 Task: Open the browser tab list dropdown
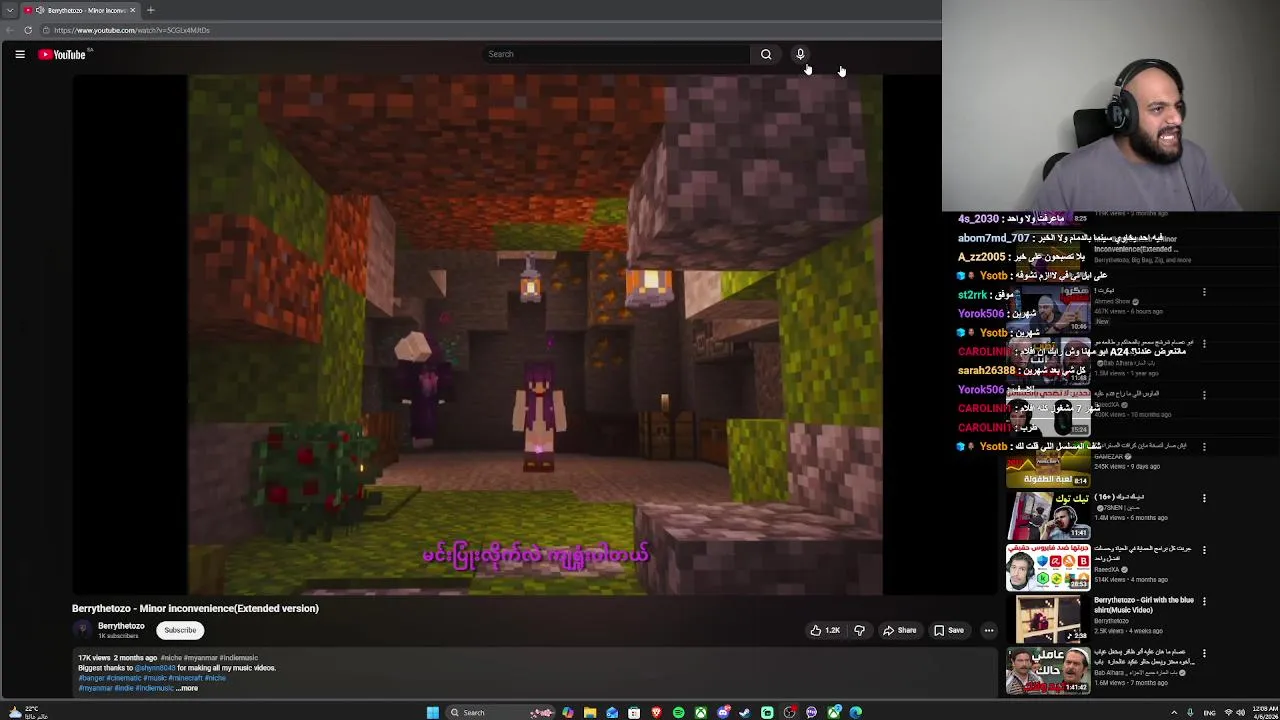point(9,10)
